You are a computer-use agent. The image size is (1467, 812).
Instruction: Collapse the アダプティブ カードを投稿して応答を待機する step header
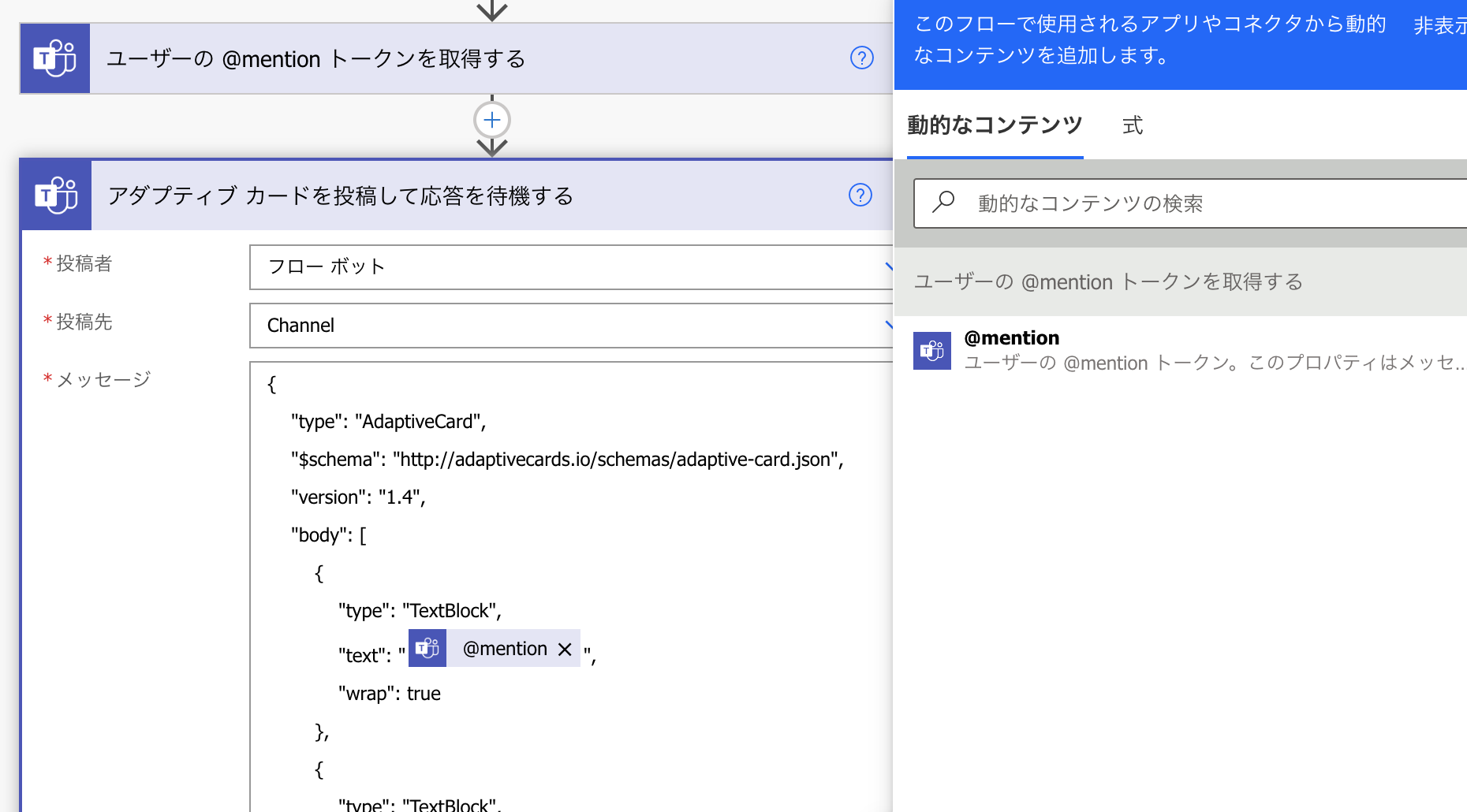click(x=457, y=196)
